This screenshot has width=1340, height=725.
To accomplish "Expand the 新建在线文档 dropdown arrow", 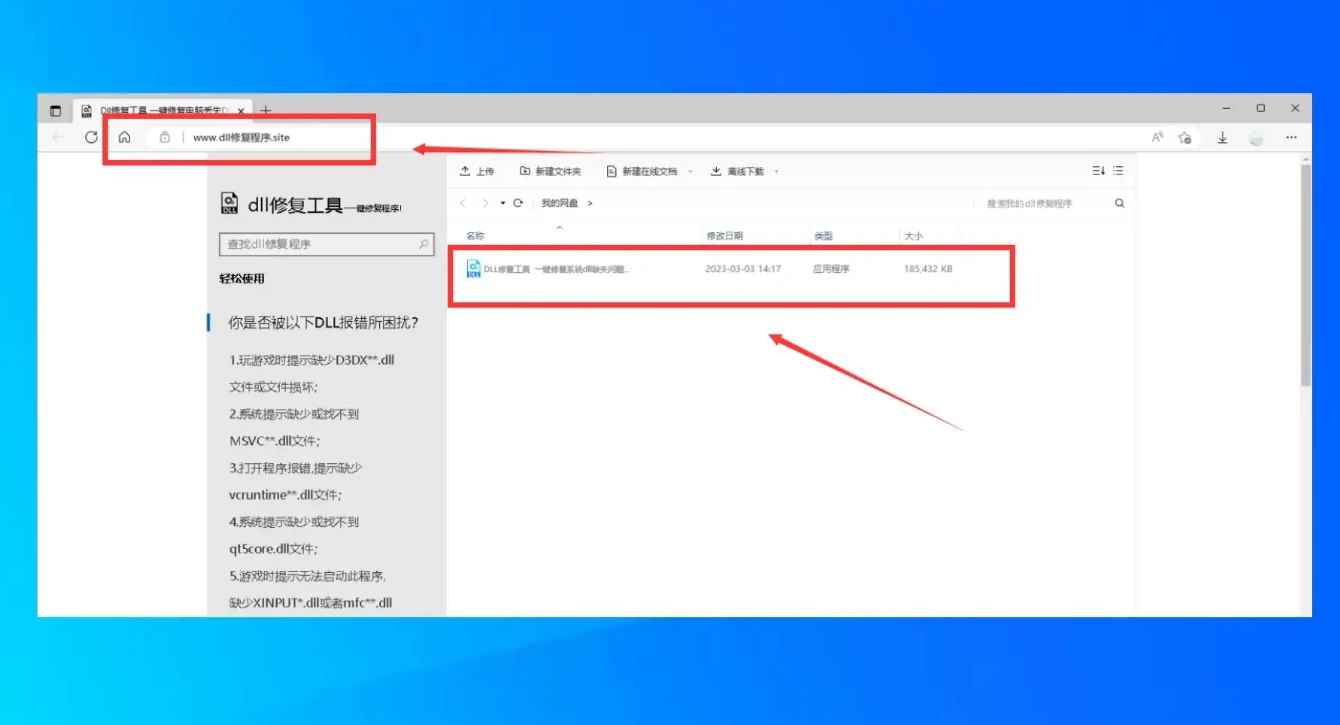I will (x=690, y=172).
